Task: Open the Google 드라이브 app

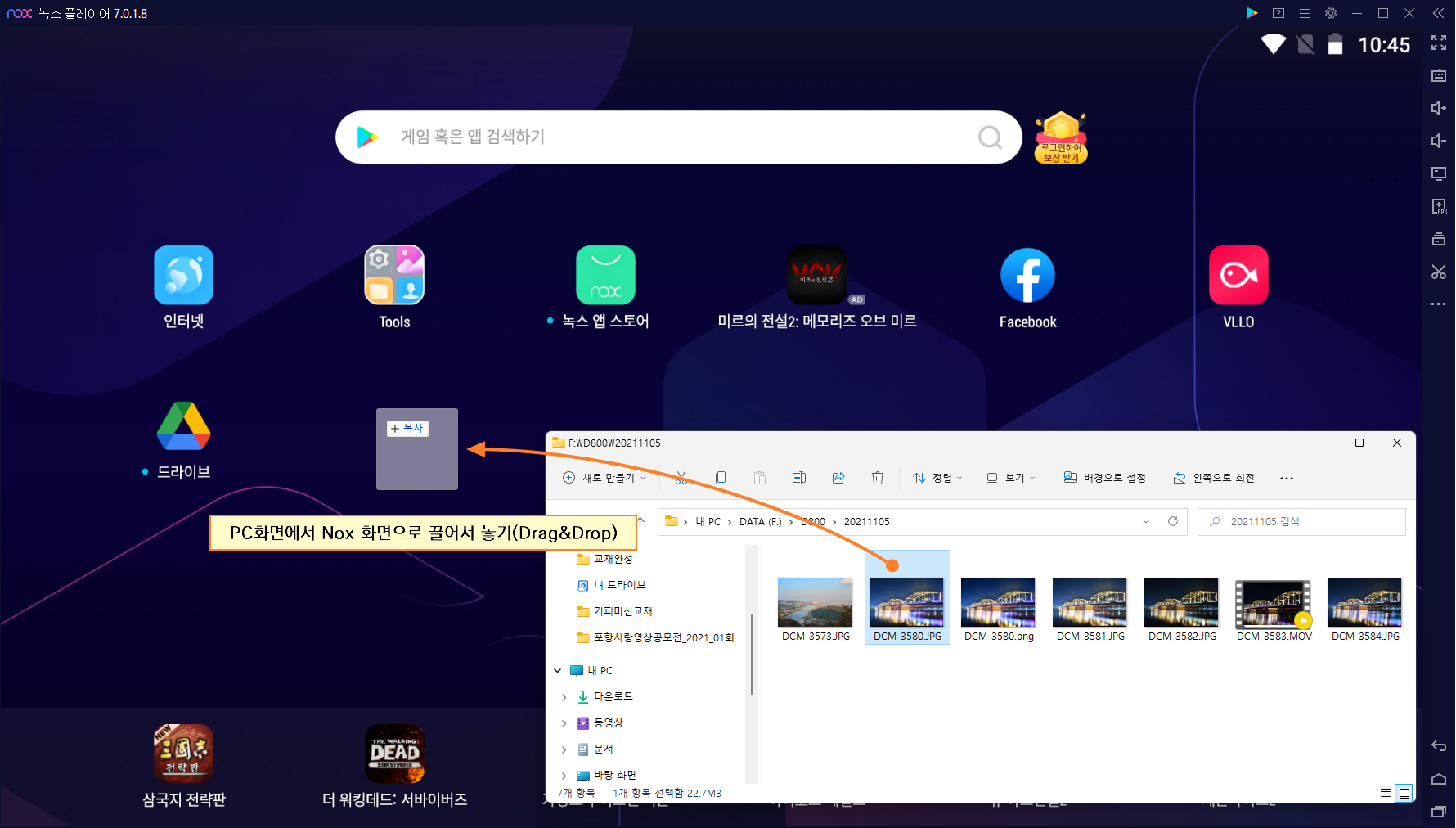Action: pos(184,426)
